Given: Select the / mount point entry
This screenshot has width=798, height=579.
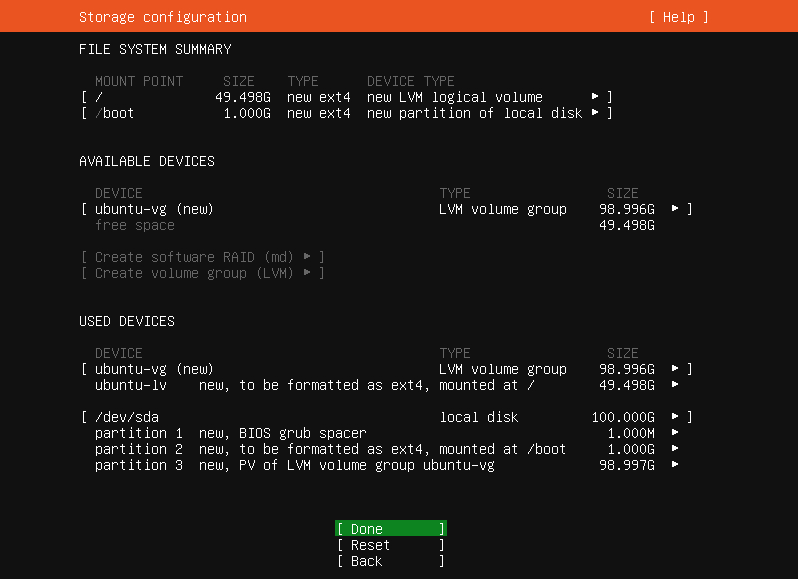Looking at the screenshot, I should (x=99, y=97).
